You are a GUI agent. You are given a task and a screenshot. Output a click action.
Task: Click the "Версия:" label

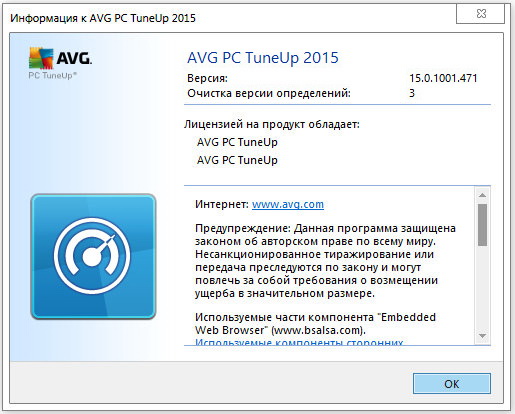coord(207,78)
